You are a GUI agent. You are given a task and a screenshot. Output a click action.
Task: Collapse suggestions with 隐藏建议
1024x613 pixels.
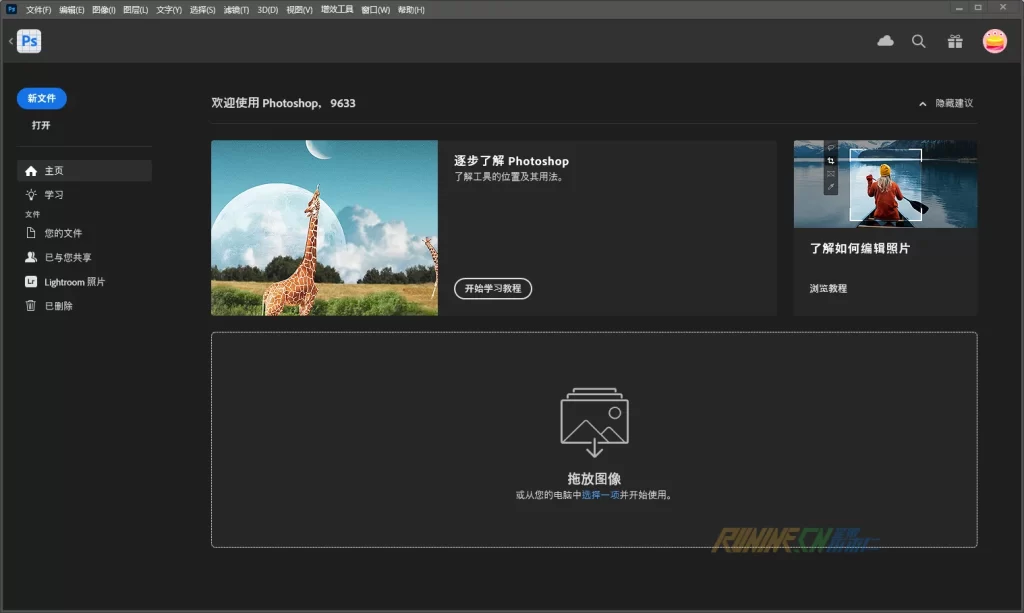[946, 103]
